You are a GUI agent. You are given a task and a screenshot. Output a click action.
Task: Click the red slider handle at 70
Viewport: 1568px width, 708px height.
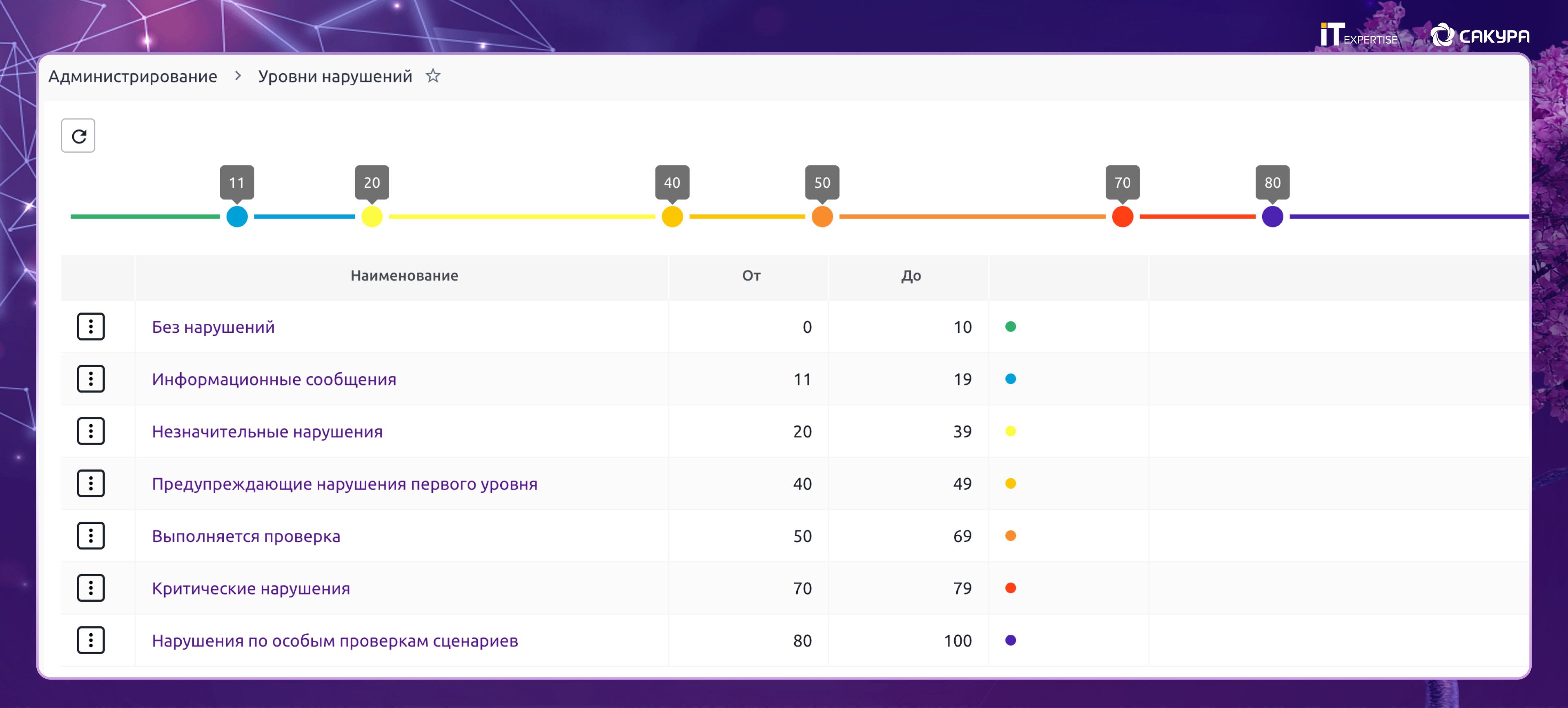click(1122, 217)
